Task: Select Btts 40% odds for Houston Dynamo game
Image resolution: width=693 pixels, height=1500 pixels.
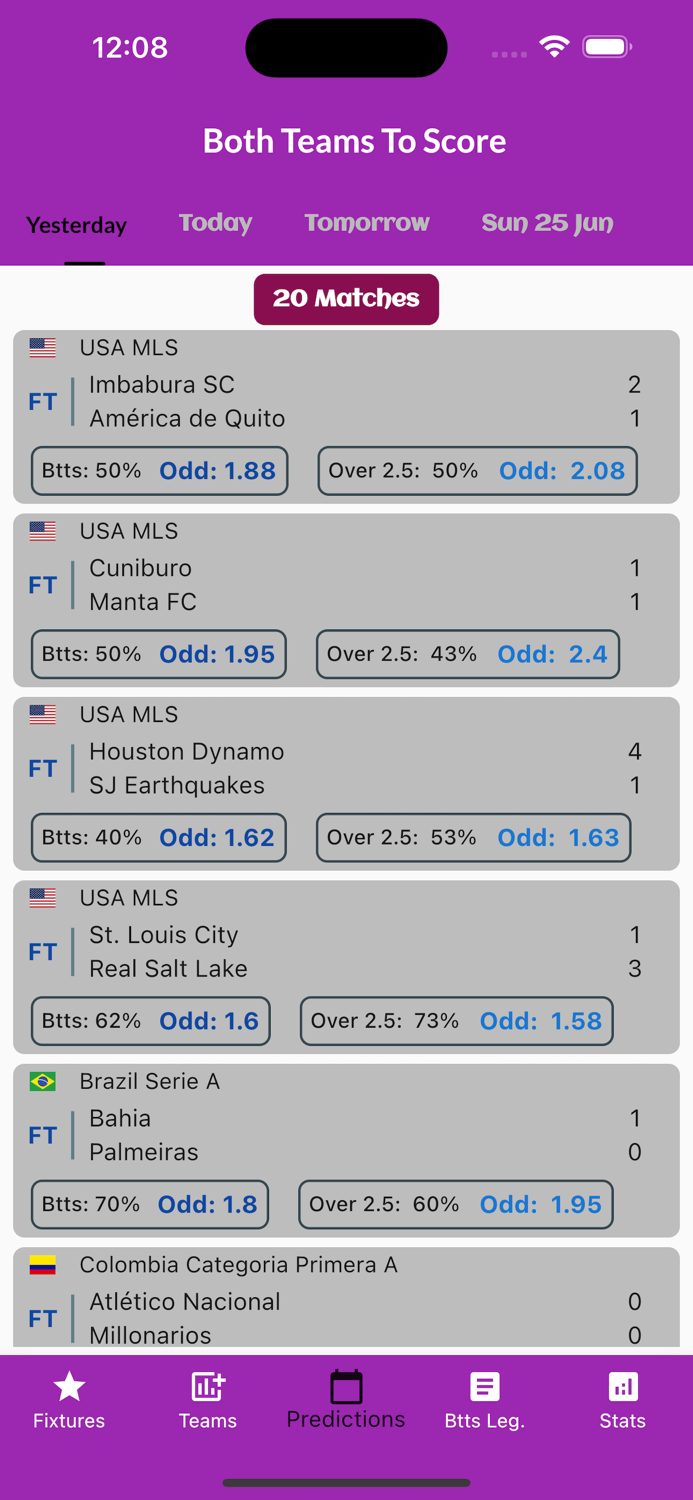Action: [x=157, y=837]
